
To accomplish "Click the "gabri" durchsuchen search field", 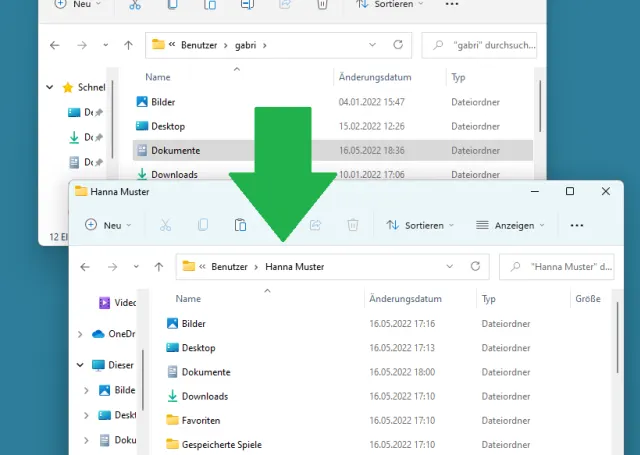I will pos(479,45).
